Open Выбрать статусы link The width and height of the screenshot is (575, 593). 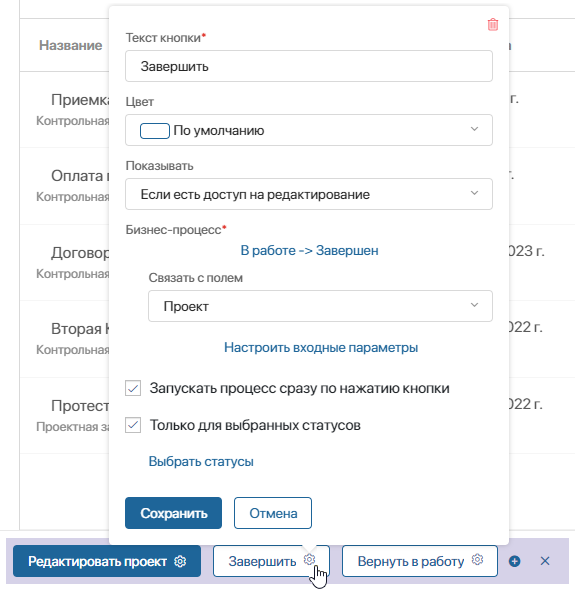click(x=201, y=461)
